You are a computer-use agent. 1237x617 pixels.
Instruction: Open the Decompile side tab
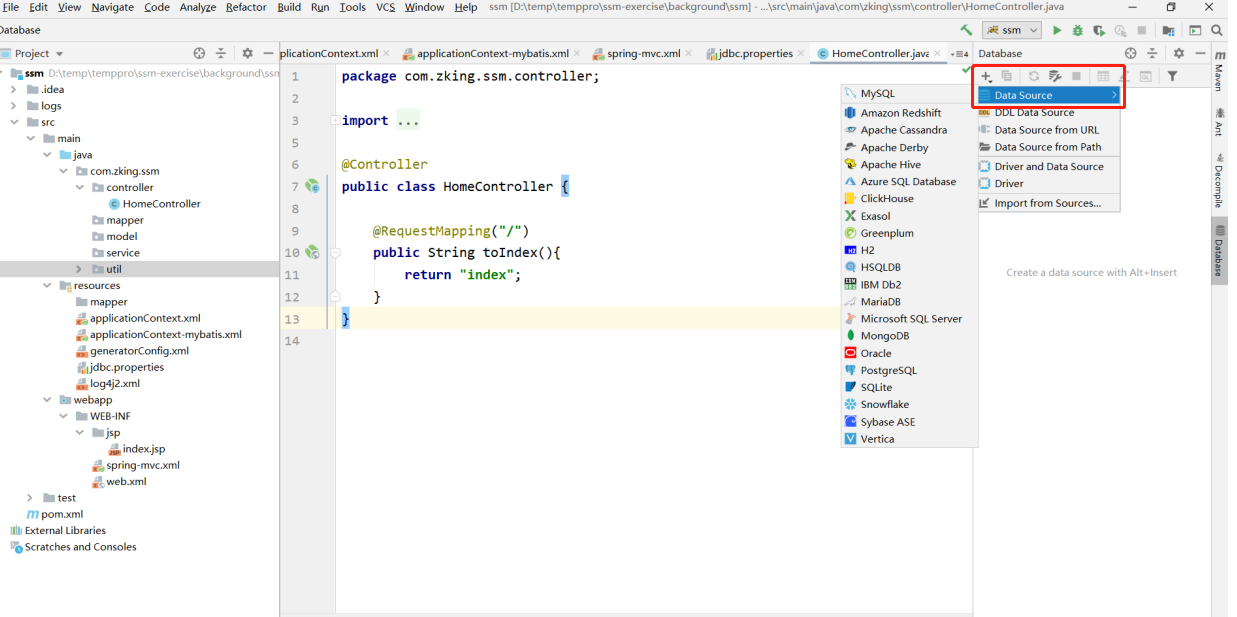pyautogui.click(x=1219, y=181)
